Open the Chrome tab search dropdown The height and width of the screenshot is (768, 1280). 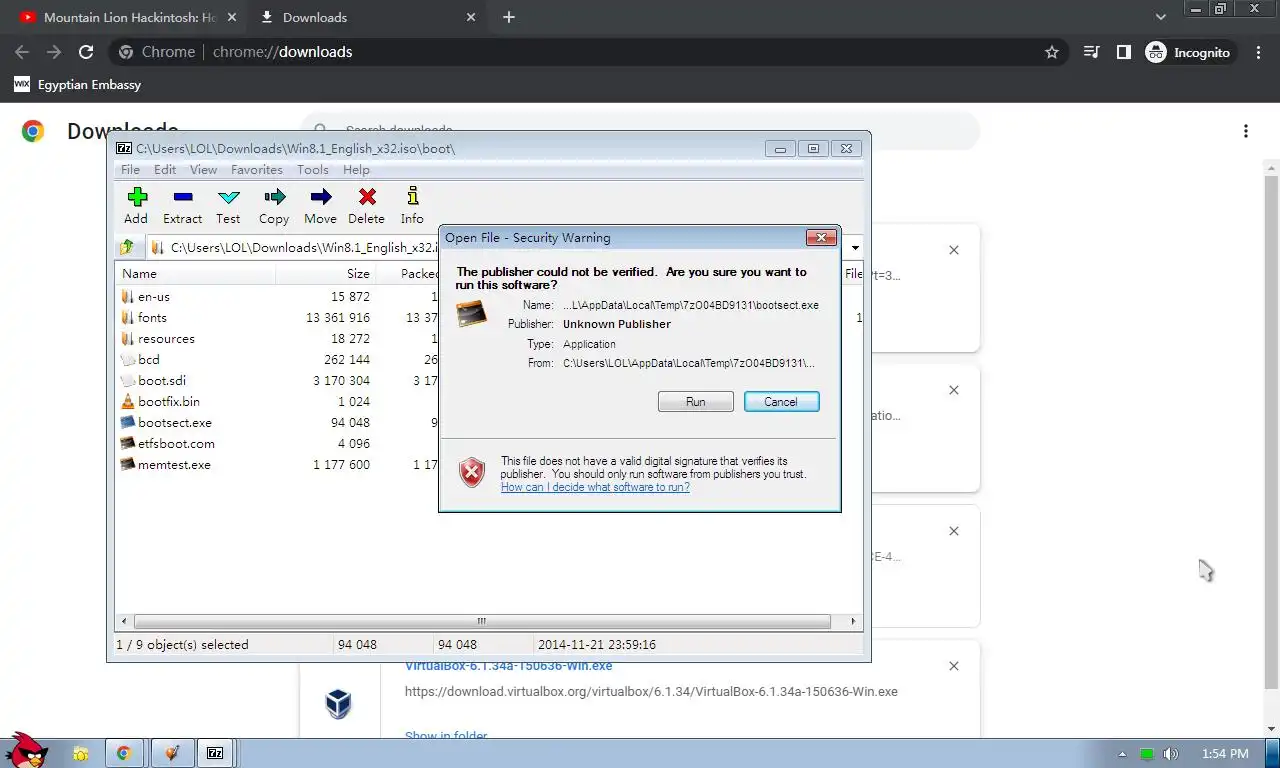point(1161,17)
